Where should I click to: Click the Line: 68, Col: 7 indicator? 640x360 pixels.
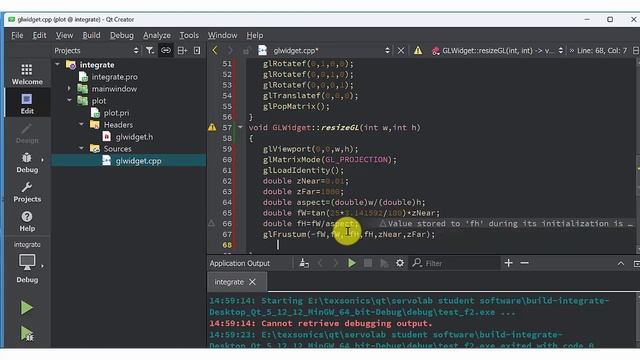pos(602,50)
